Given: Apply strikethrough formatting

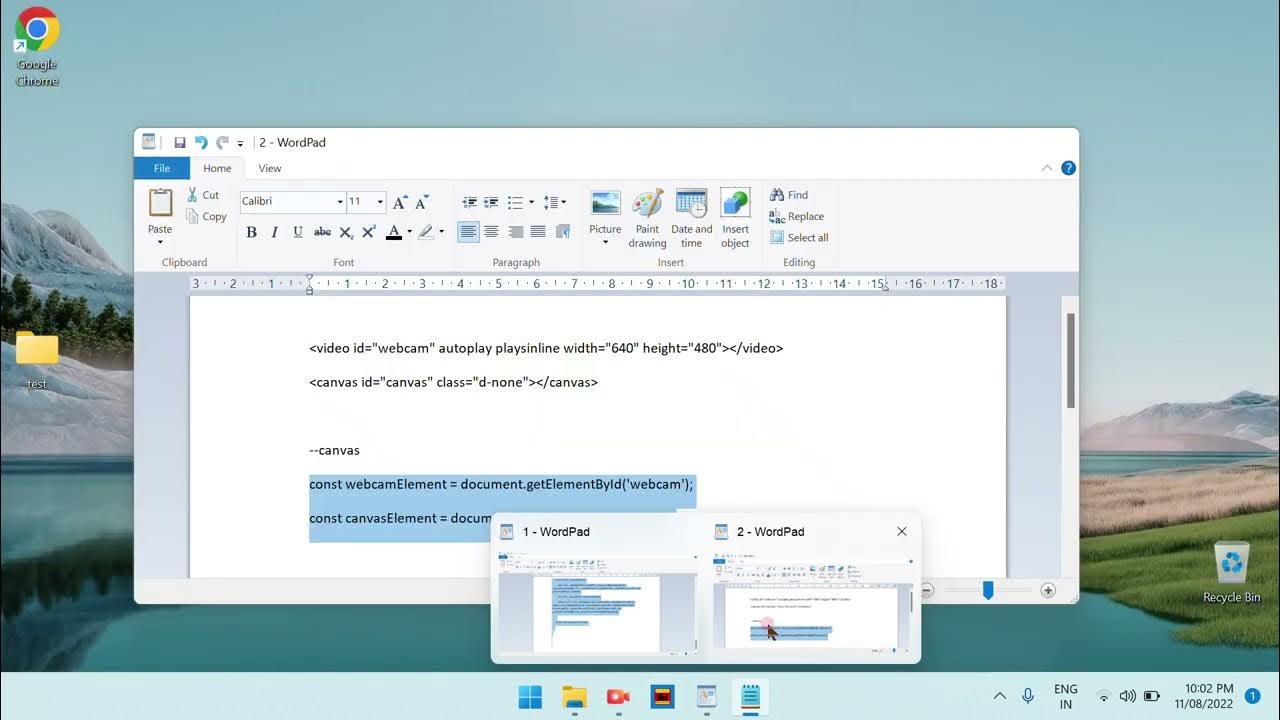Looking at the screenshot, I should pos(322,232).
